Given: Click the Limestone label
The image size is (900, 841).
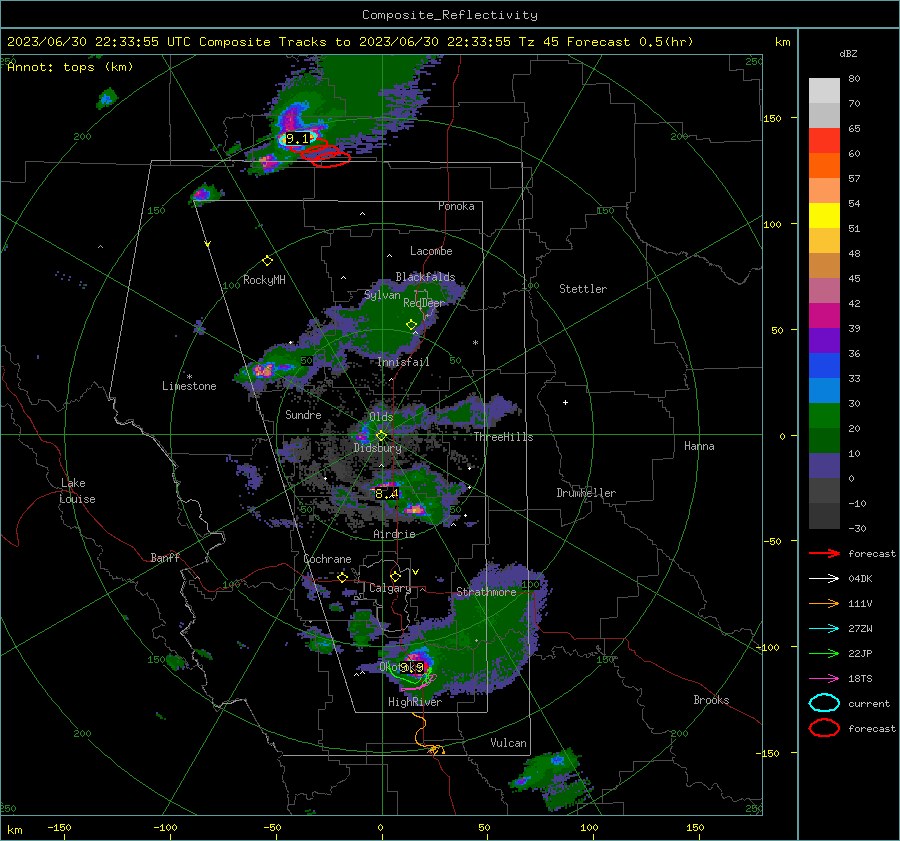Looking at the screenshot, I should coord(189,386).
